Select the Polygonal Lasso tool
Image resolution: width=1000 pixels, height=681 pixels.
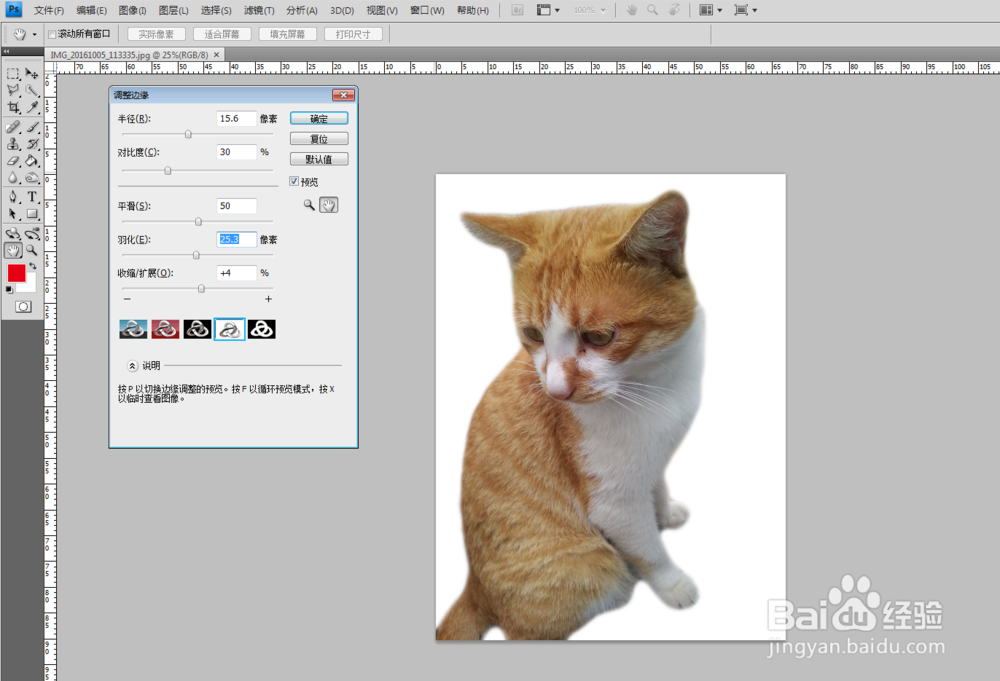(13, 91)
